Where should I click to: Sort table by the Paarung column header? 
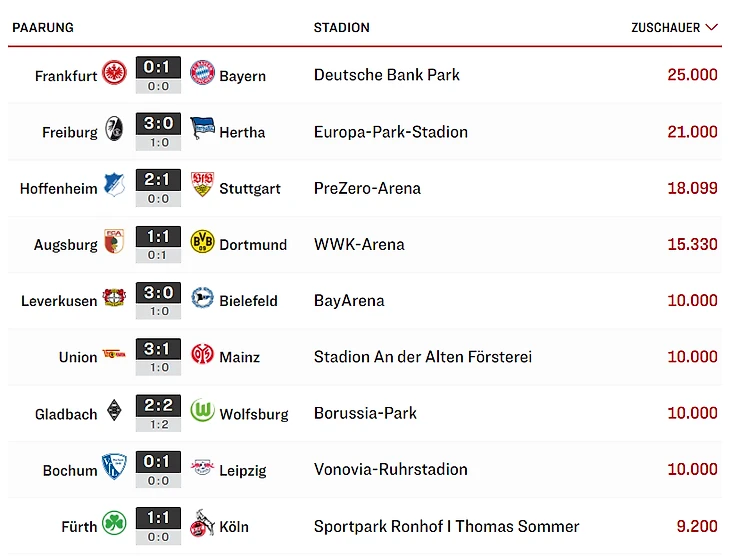coord(43,27)
